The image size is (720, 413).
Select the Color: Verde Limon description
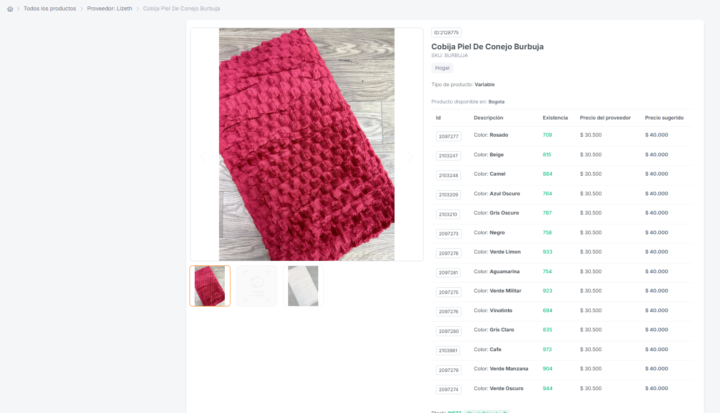coord(497,252)
